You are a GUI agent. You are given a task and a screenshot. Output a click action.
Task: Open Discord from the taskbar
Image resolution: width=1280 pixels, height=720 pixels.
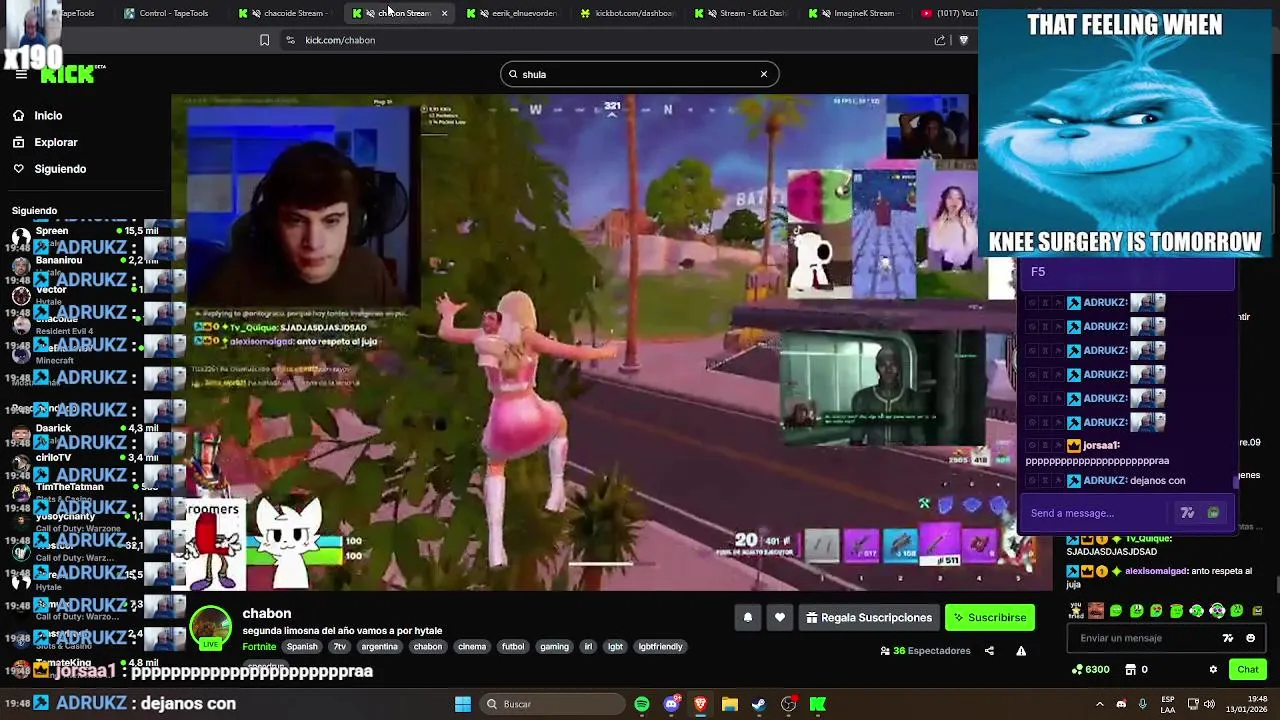click(x=671, y=704)
